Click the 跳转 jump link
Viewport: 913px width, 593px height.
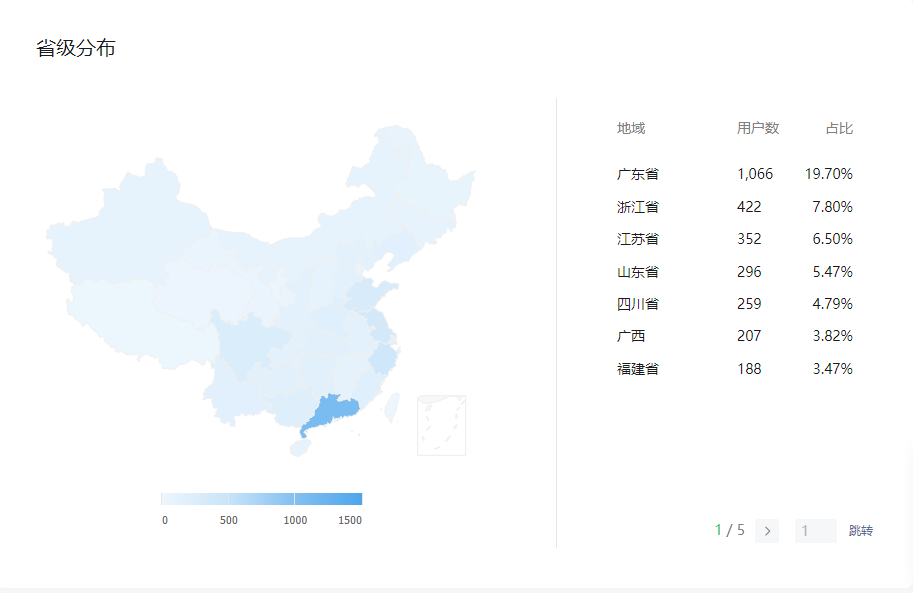pos(861,531)
